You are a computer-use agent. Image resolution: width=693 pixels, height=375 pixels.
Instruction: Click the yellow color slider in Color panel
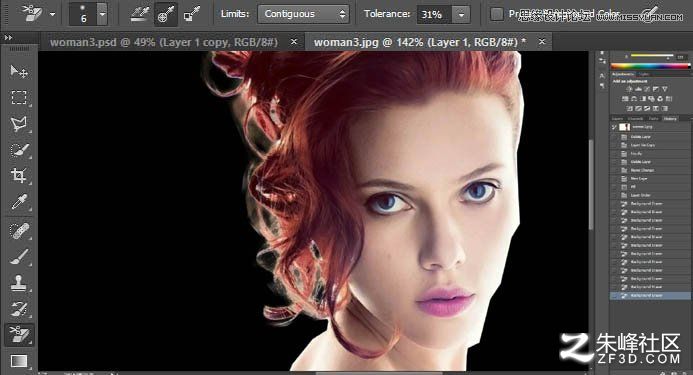pos(652,55)
